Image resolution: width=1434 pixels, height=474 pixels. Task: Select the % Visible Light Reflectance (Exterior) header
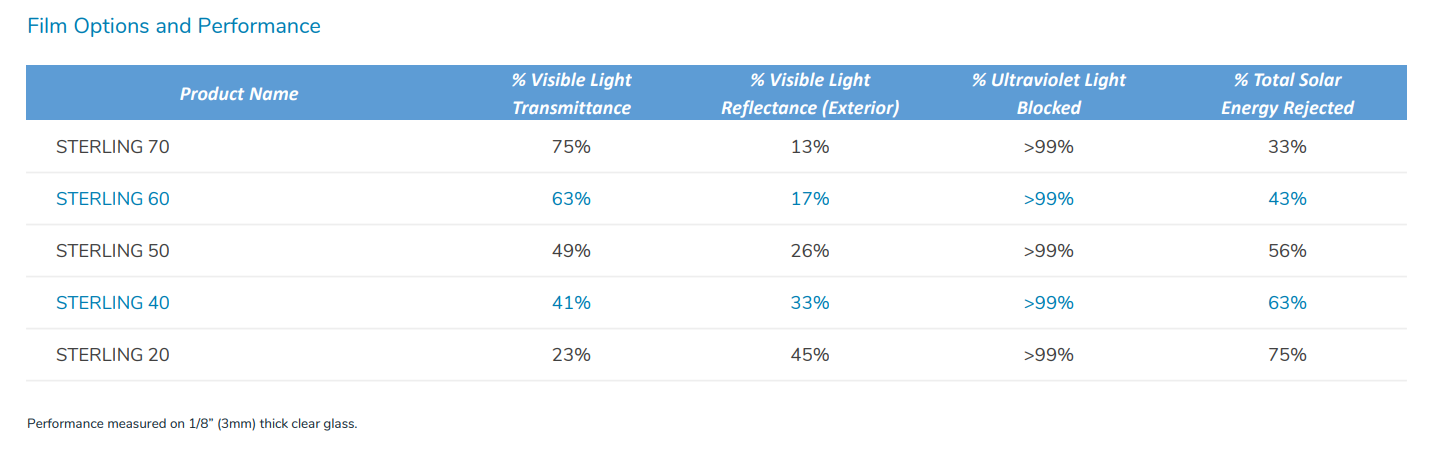[x=810, y=94]
